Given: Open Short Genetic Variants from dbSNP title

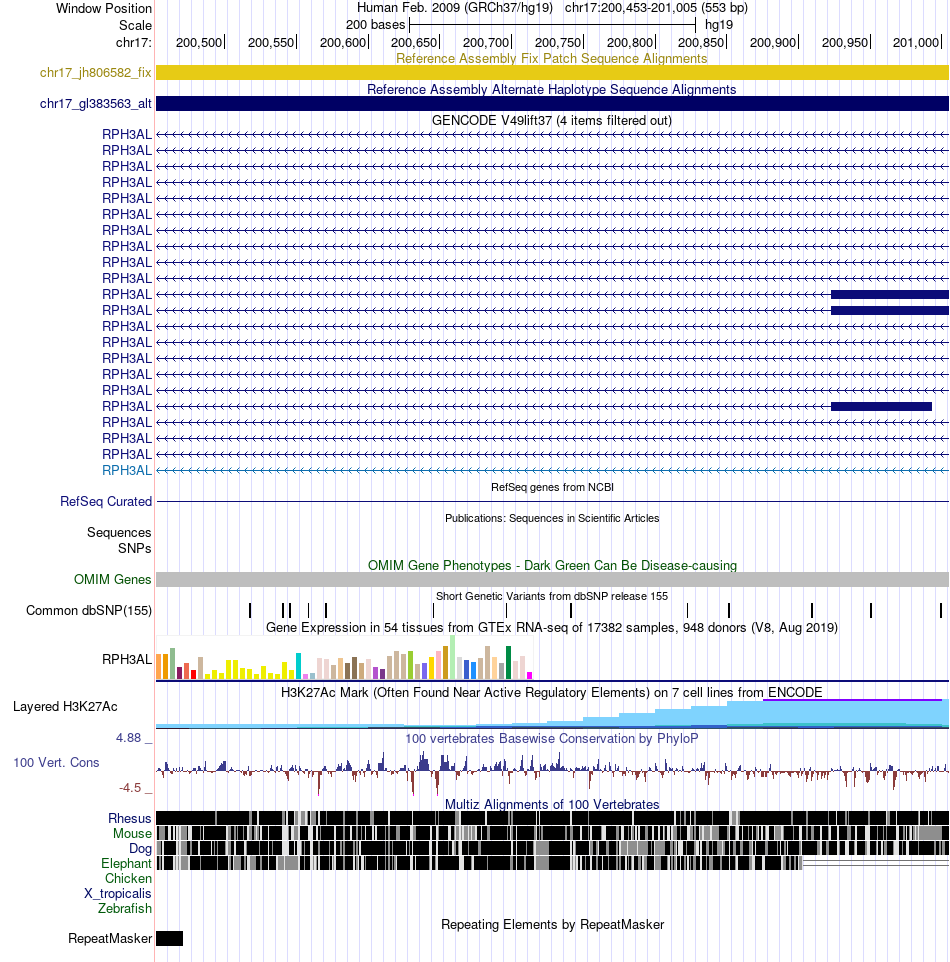Looking at the screenshot, I should point(552,596).
